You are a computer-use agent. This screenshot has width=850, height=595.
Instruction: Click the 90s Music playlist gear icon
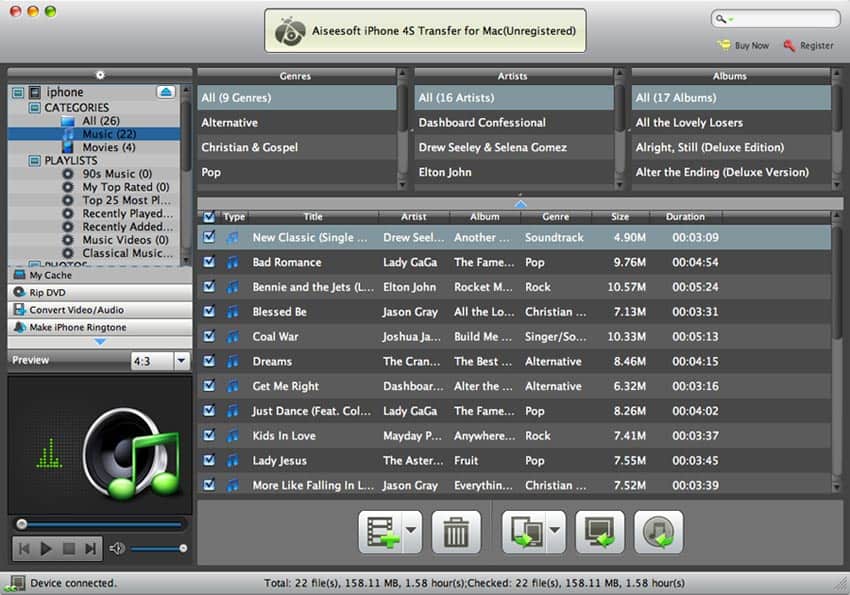[x=68, y=174]
